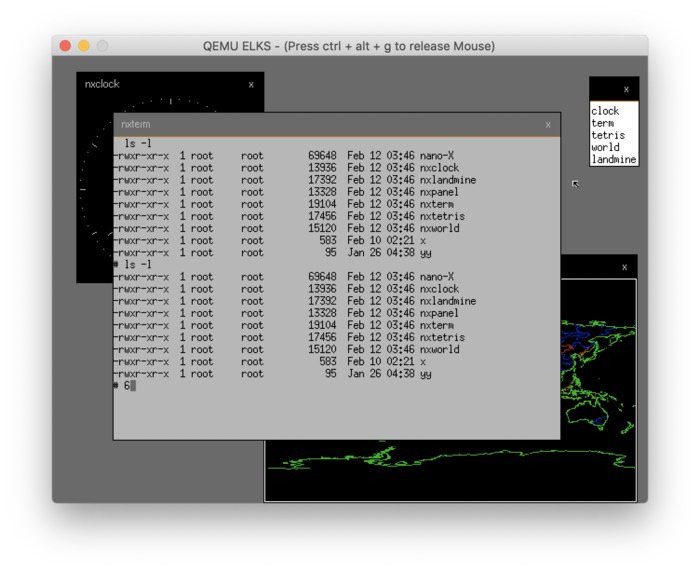Open world from the launcher list
700x572 pixels.
605,147
